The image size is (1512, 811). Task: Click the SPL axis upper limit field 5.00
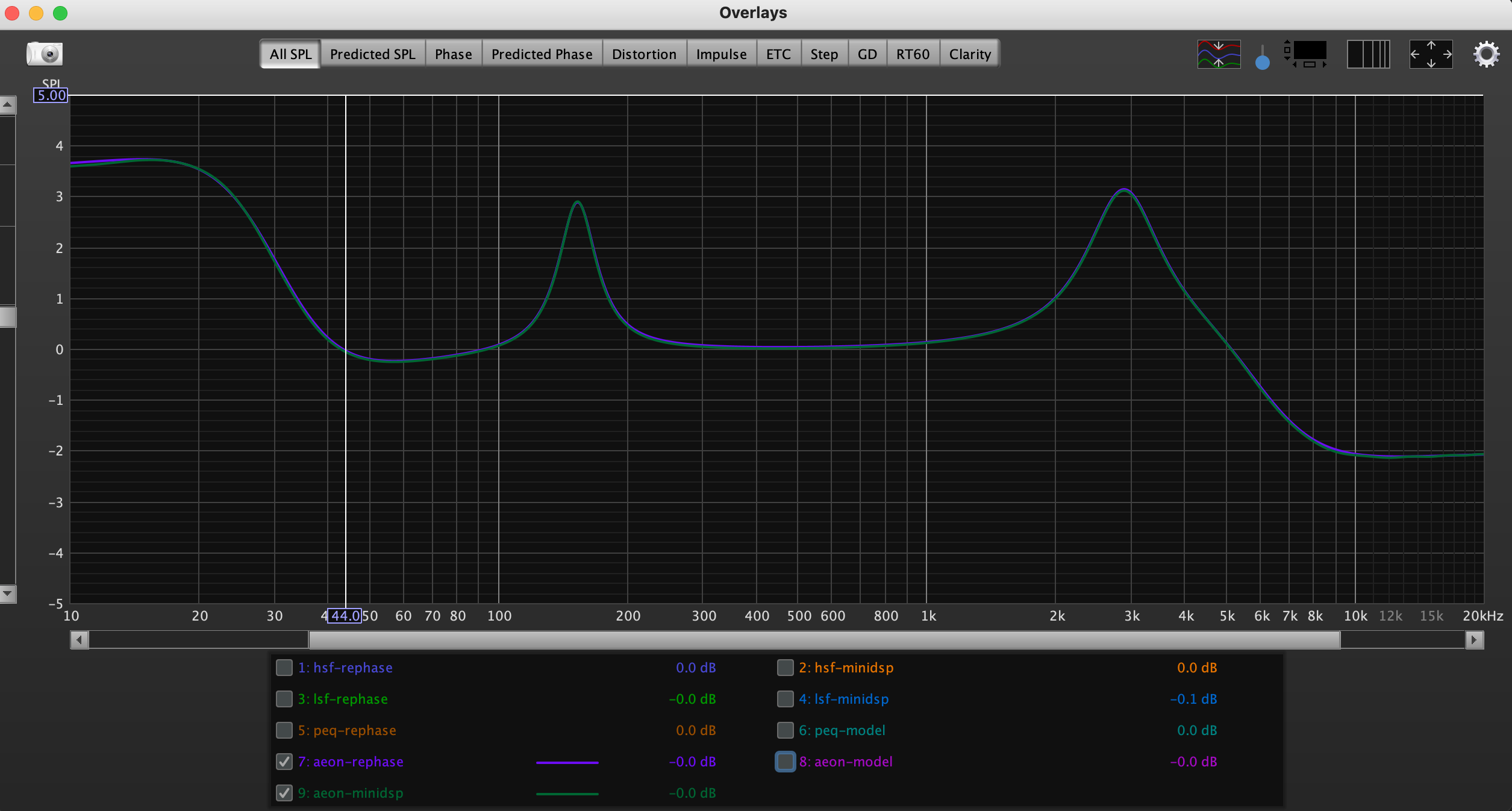[51, 95]
